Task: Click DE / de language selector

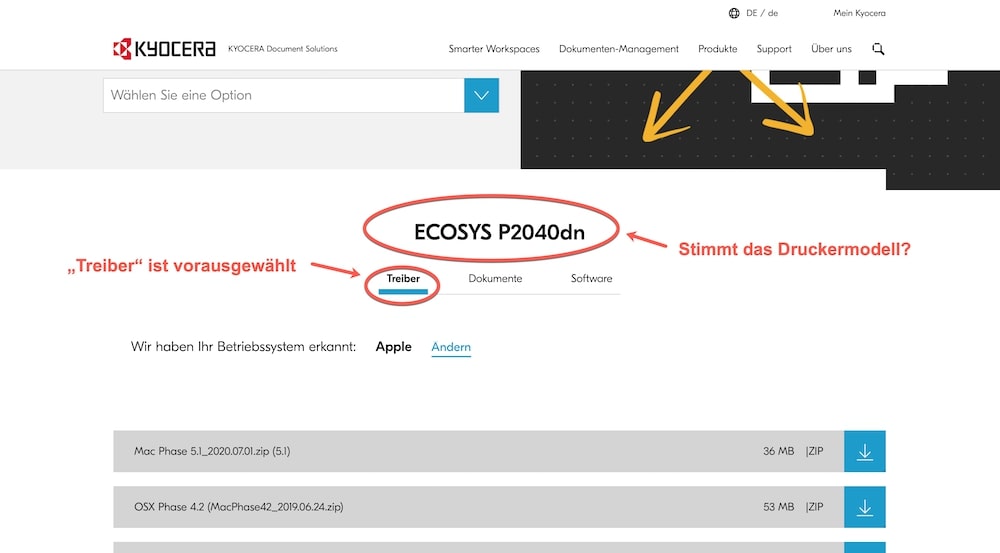Action: [x=762, y=13]
